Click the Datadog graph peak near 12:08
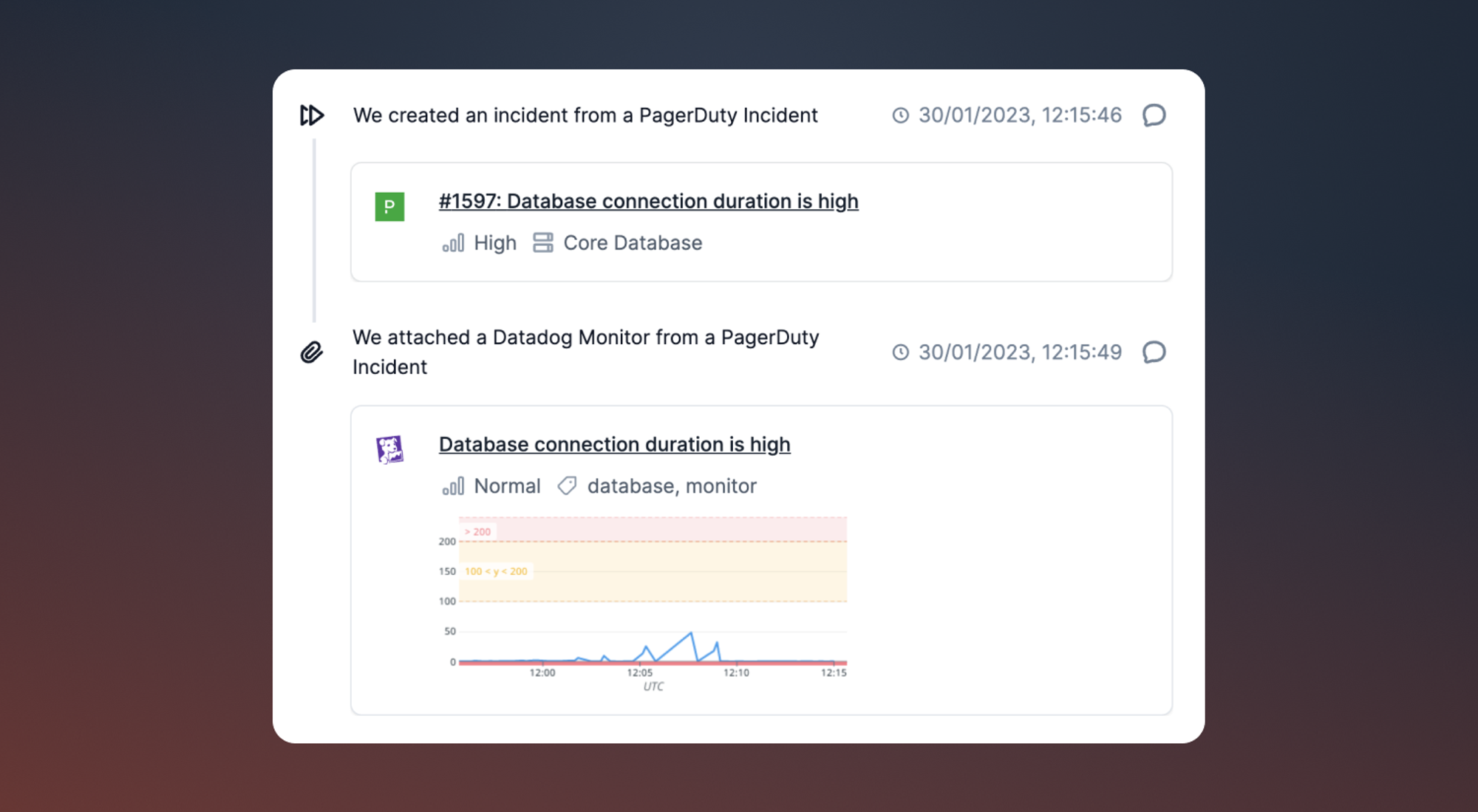Image resolution: width=1478 pixels, height=812 pixels. pyautogui.click(x=691, y=633)
